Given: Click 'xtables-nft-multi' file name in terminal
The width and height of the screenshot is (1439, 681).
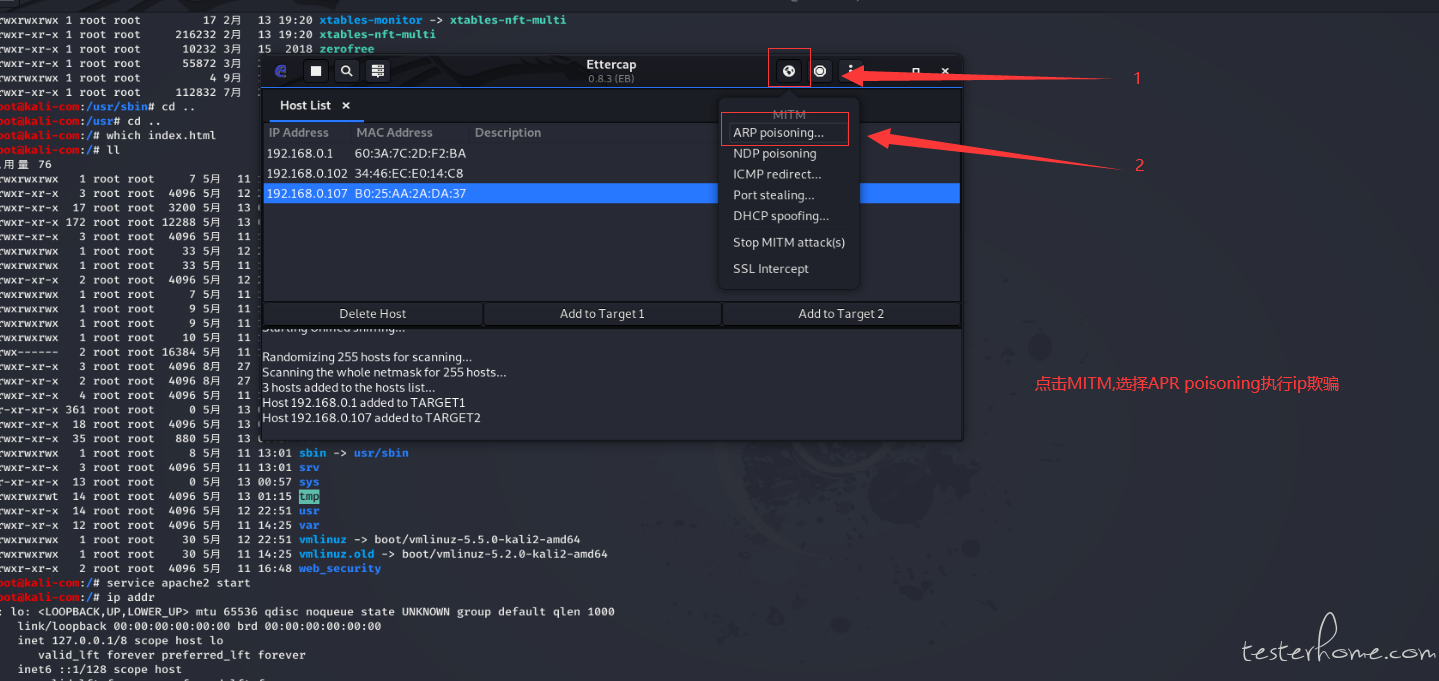Looking at the screenshot, I should click(377, 34).
